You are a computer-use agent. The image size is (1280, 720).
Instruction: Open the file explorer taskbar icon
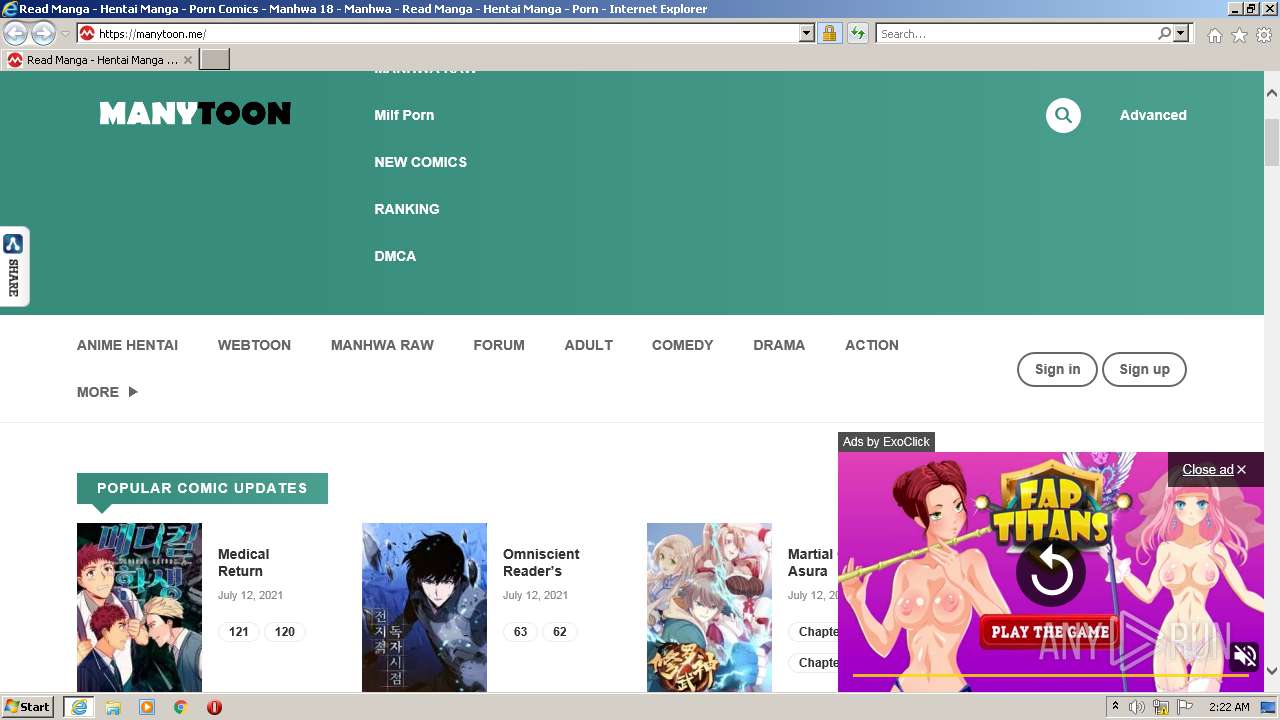(113, 707)
